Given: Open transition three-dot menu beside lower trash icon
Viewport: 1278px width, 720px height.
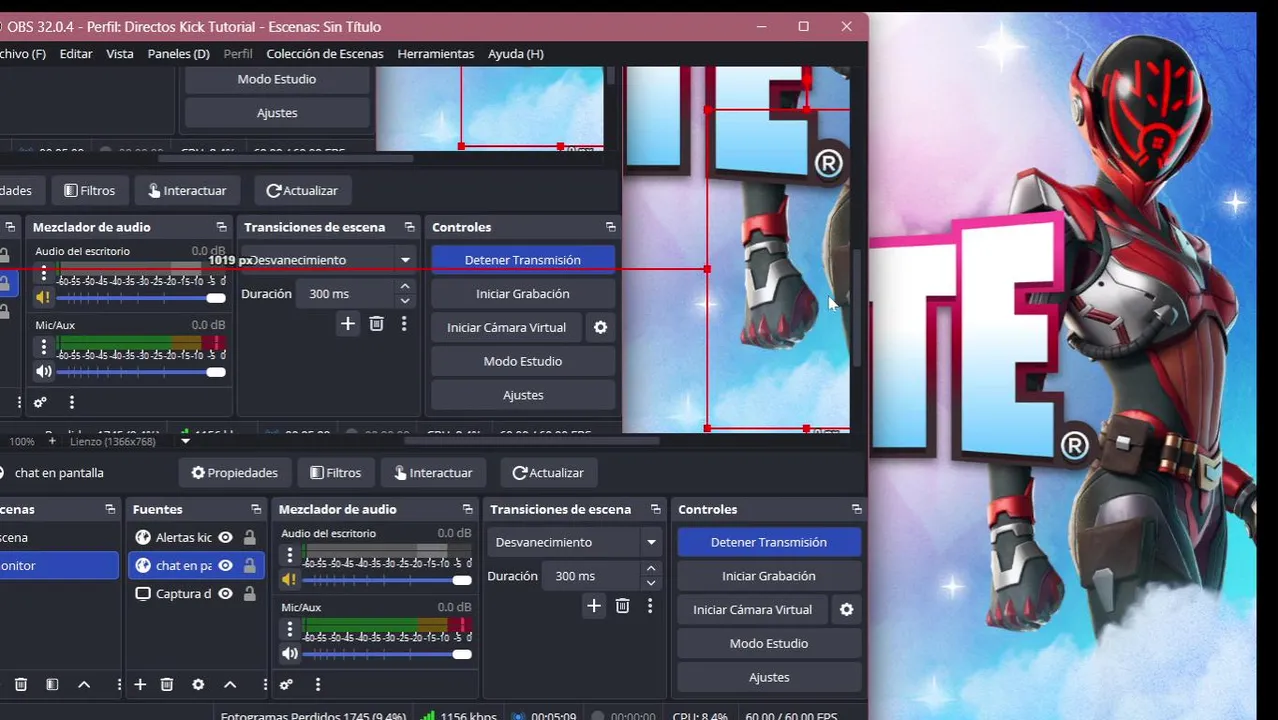Looking at the screenshot, I should (x=650, y=605).
